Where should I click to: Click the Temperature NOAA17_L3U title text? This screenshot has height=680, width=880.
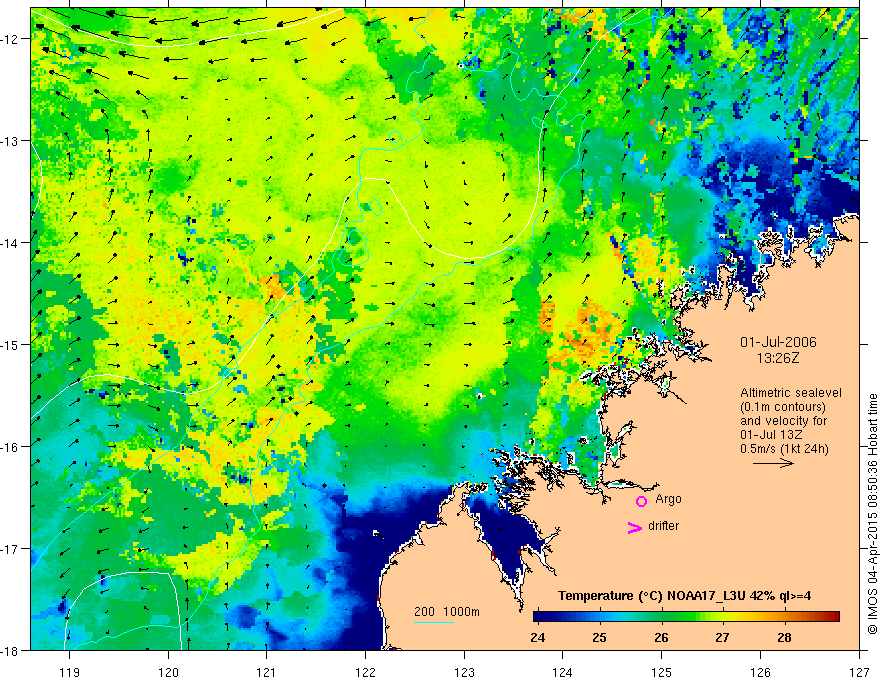[x=684, y=596]
